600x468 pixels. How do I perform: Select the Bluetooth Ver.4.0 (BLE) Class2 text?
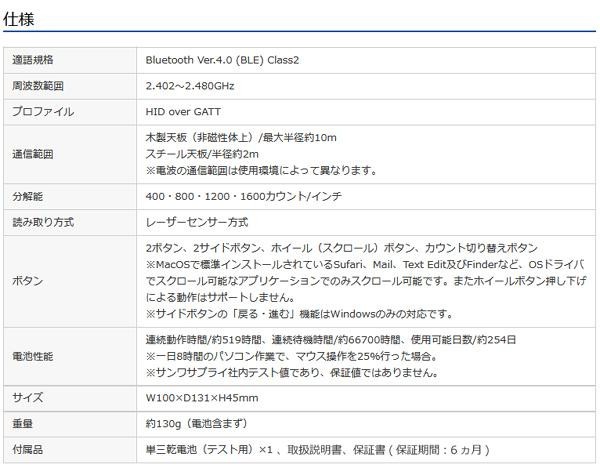coord(222,60)
